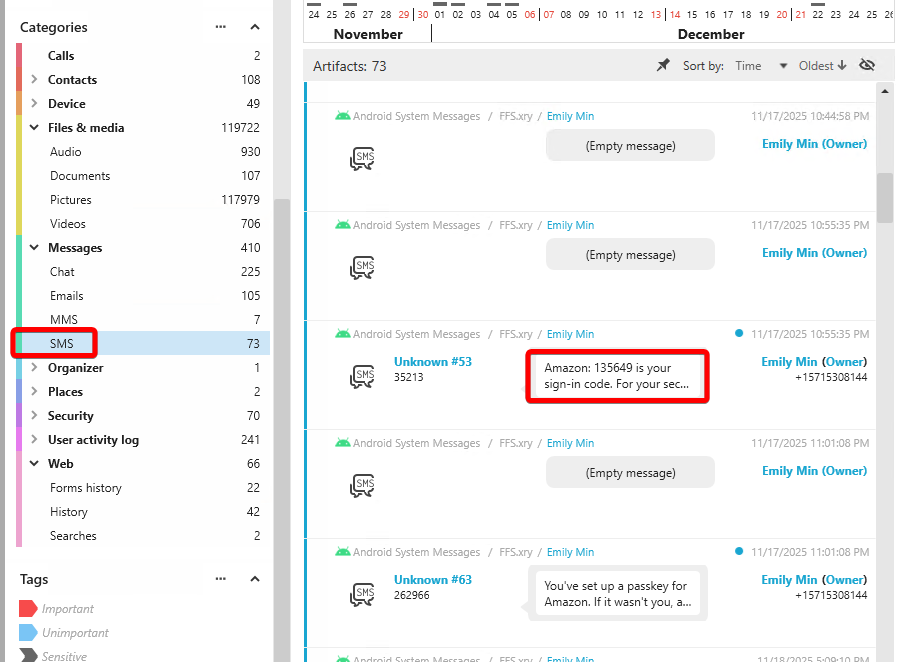This screenshot has width=901, height=662.
Task: Expand the Organizer category
Action: tap(34, 367)
